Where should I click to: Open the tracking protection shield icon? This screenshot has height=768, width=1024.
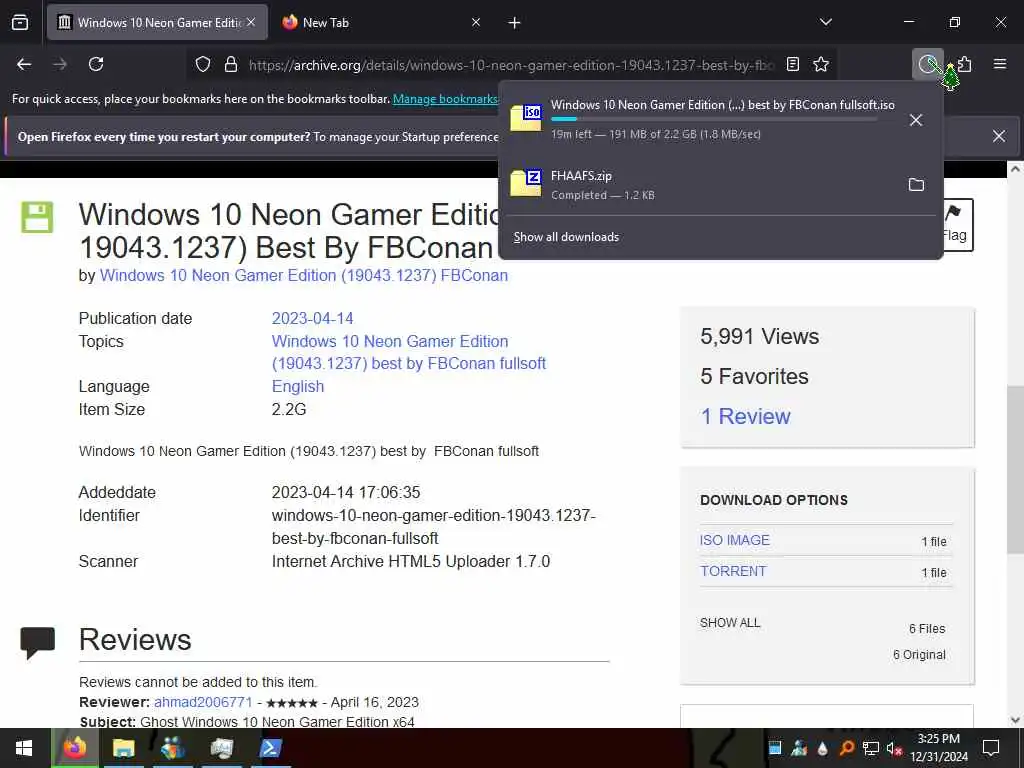coord(203,64)
